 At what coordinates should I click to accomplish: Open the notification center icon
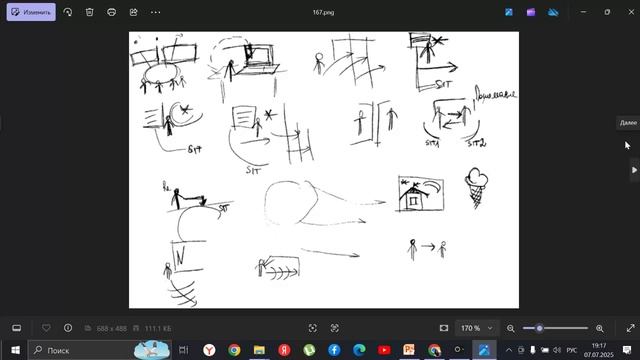tap(627, 350)
